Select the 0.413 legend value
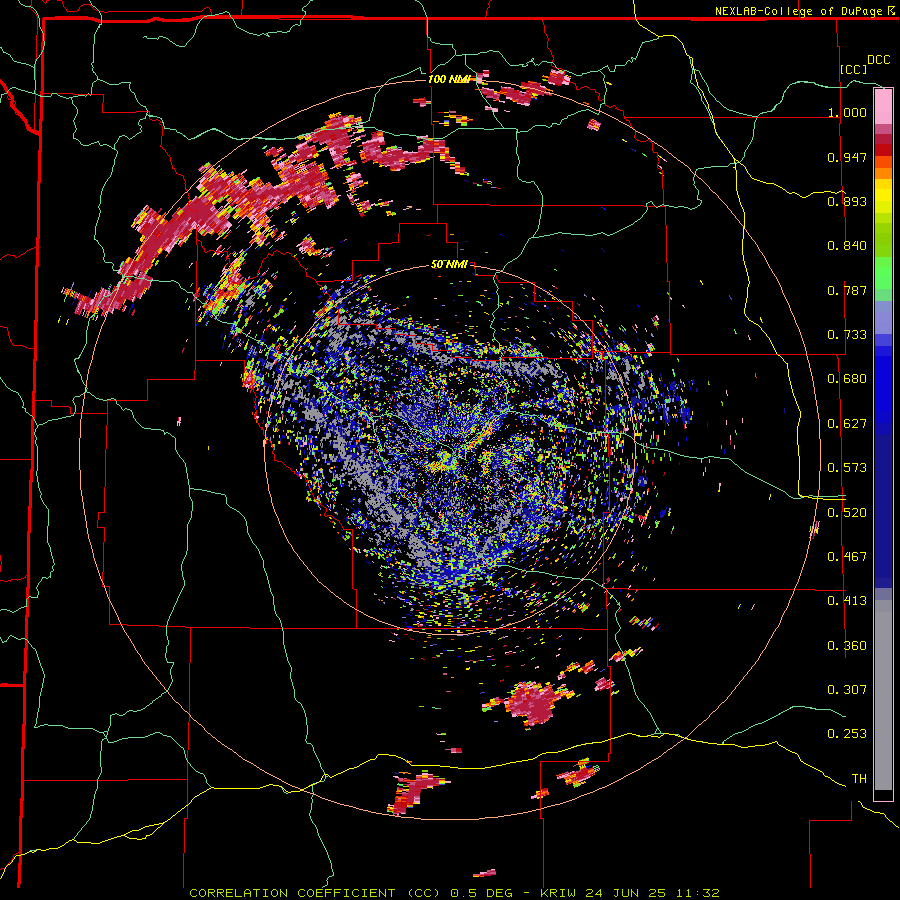The width and height of the screenshot is (900, 900). click(847, 601)
